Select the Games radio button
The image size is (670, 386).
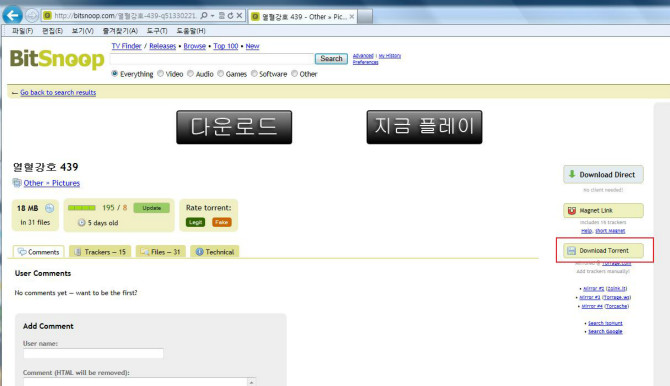tap(220, 74)
